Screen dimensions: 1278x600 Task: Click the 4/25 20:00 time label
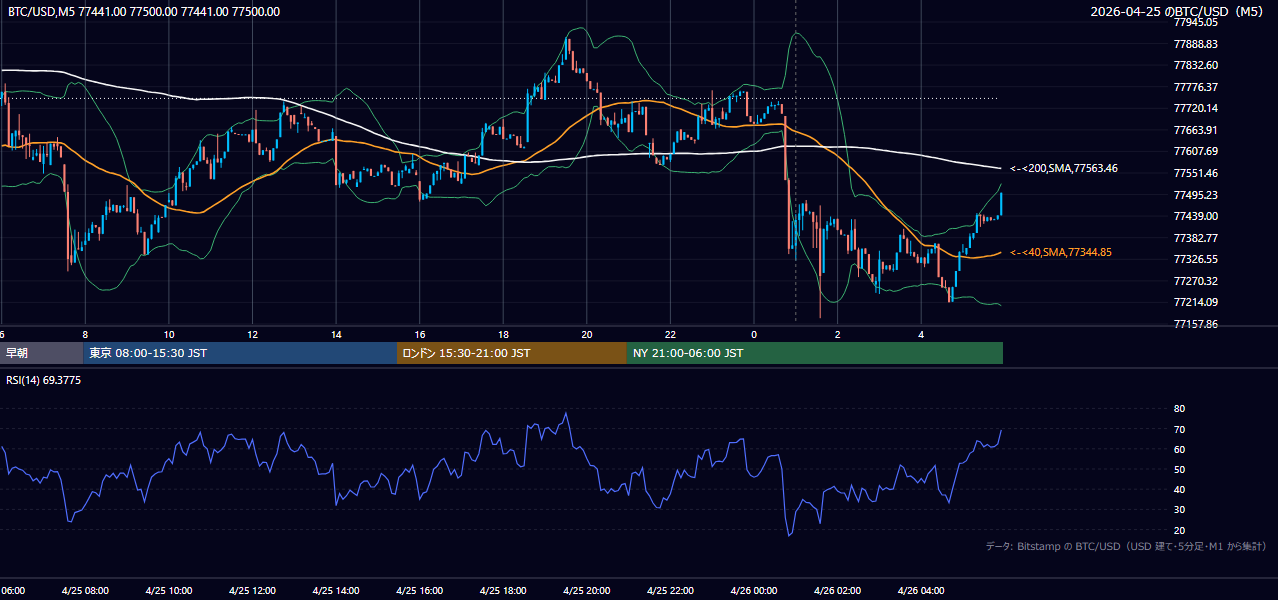click(x=587, y=590)
